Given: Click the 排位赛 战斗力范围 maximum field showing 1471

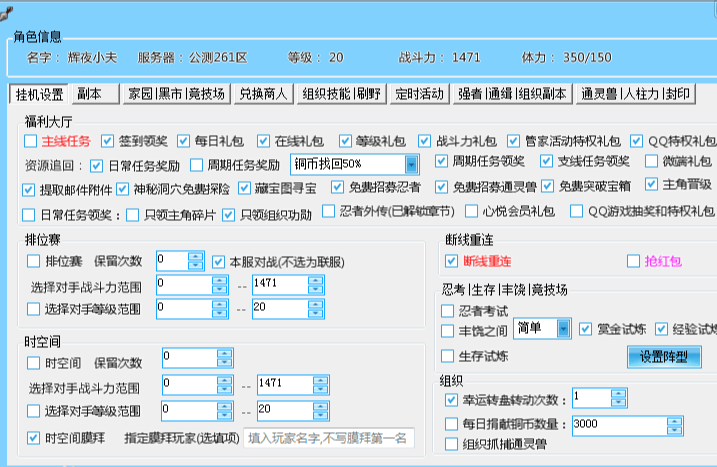Looking at the screenshot, I should pos(288,284).
